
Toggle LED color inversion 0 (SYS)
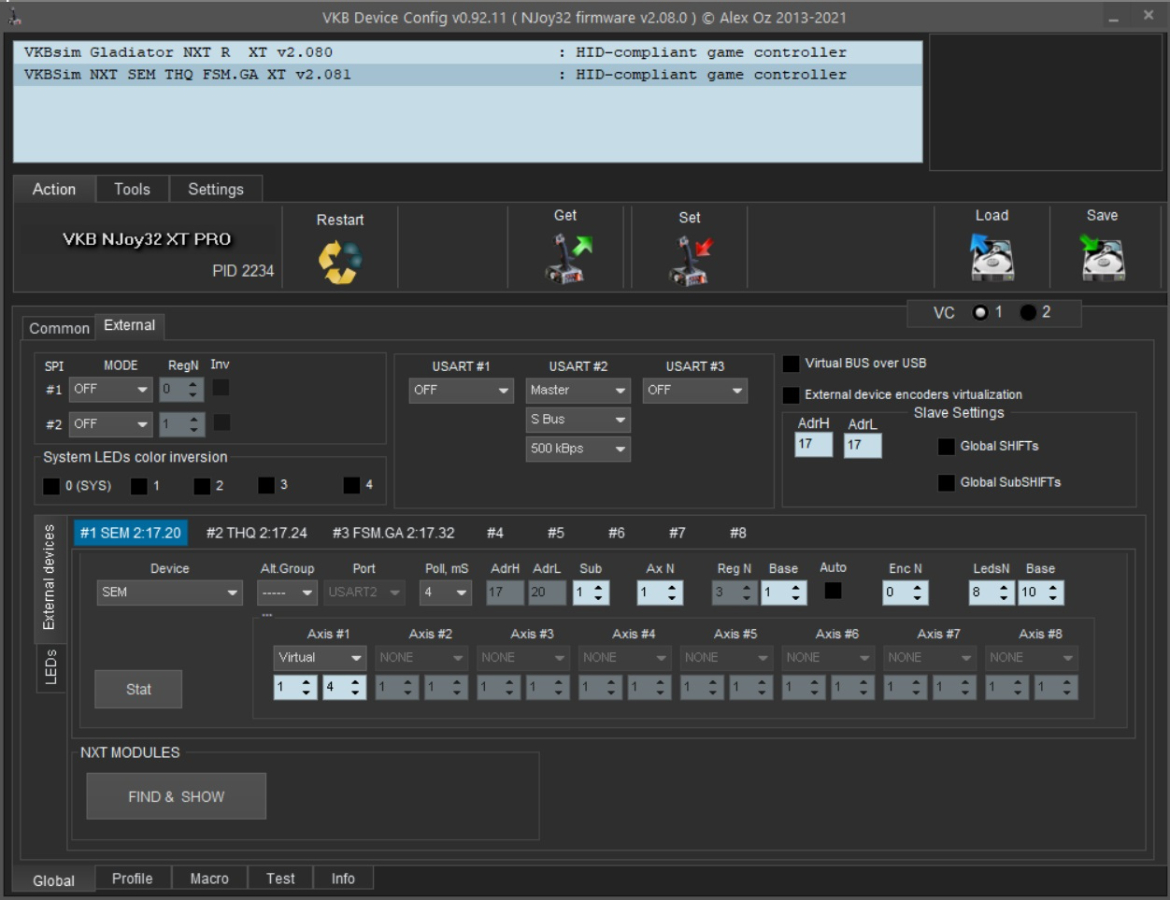51,487
